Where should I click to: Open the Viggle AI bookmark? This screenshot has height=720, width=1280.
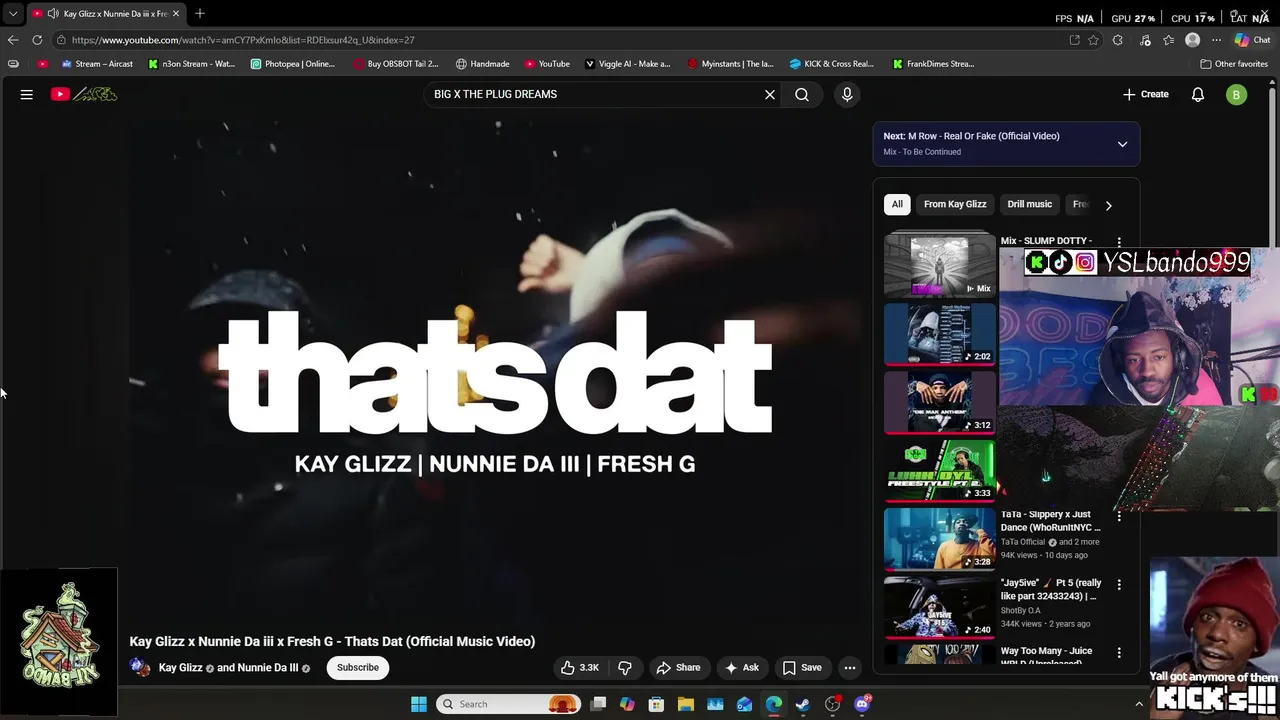(x=627, y=64)
